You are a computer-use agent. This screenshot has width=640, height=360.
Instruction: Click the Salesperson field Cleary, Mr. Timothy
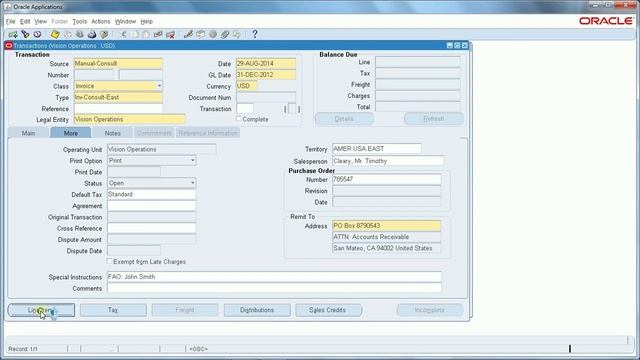click(388, 161)
